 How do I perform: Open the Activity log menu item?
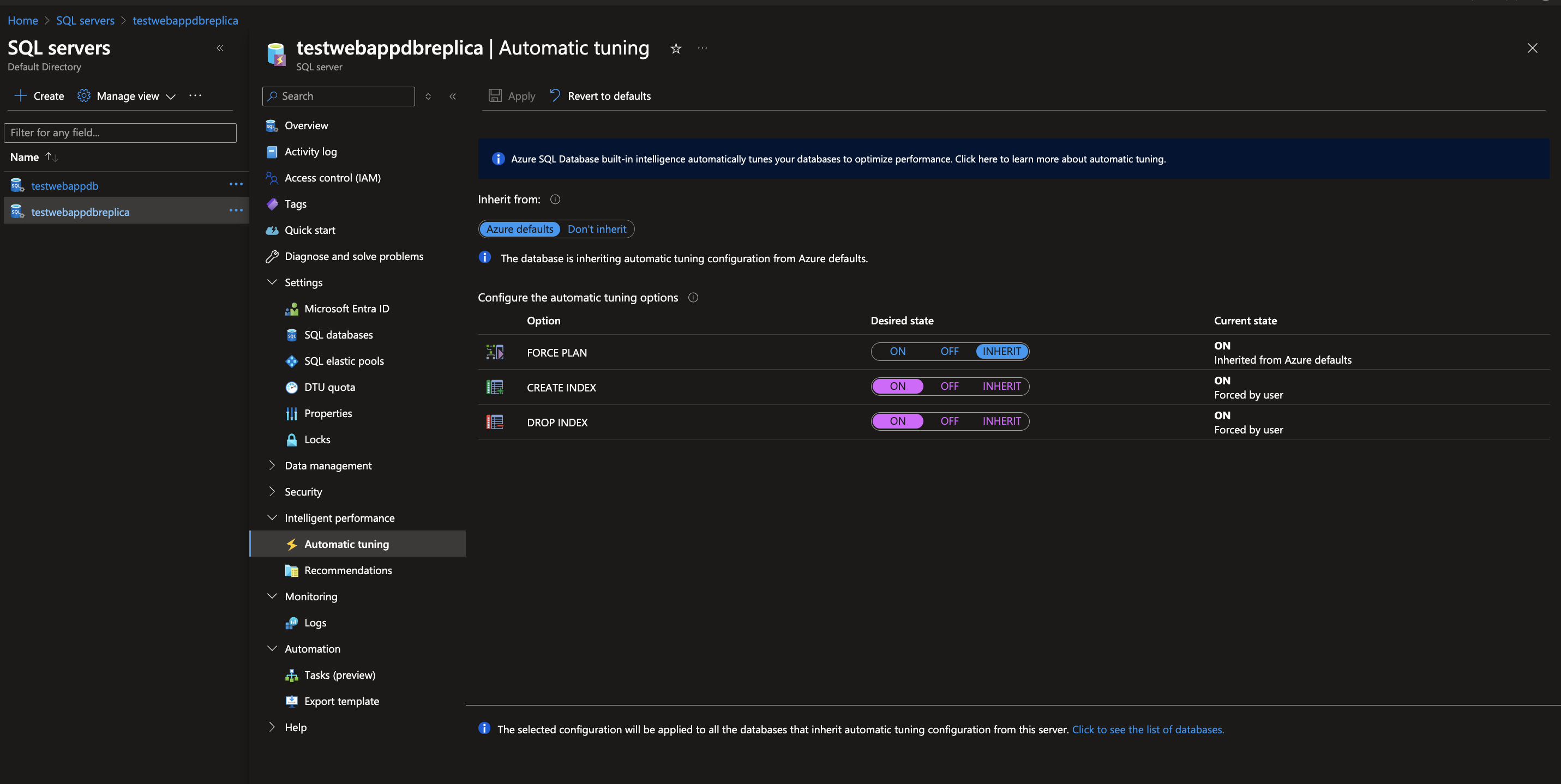coord(310,152)
